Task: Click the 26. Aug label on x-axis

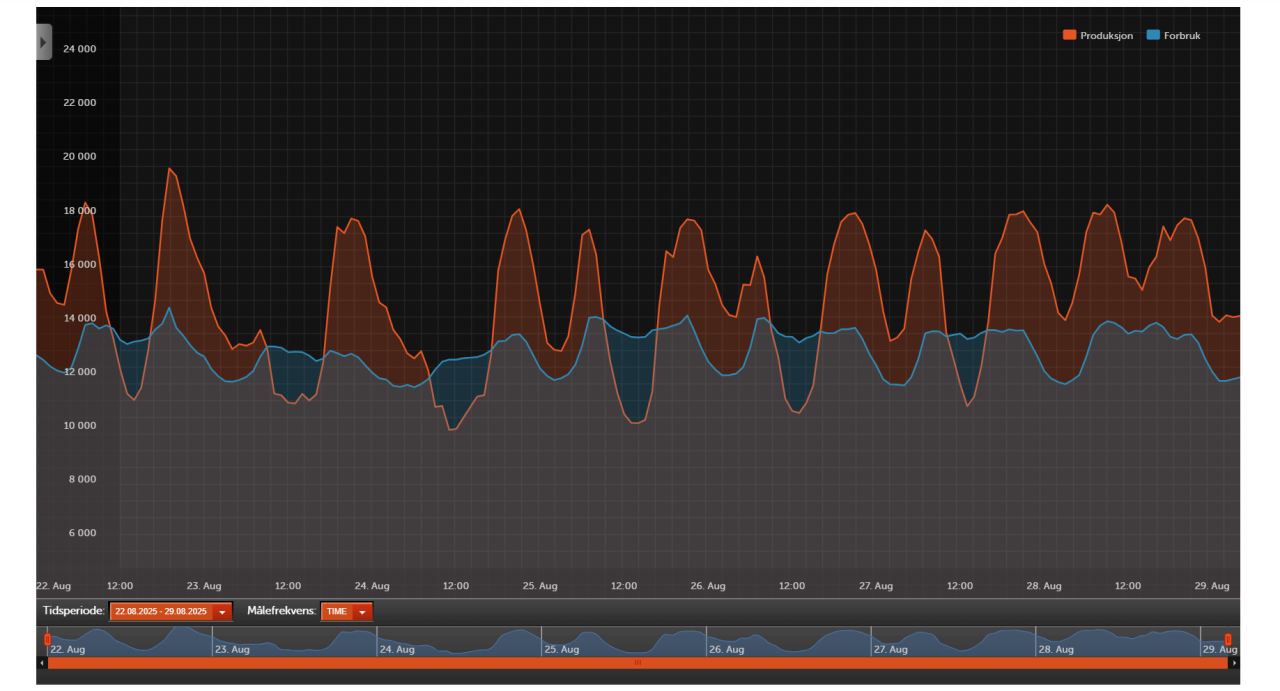Action: (x=708, y=586)
